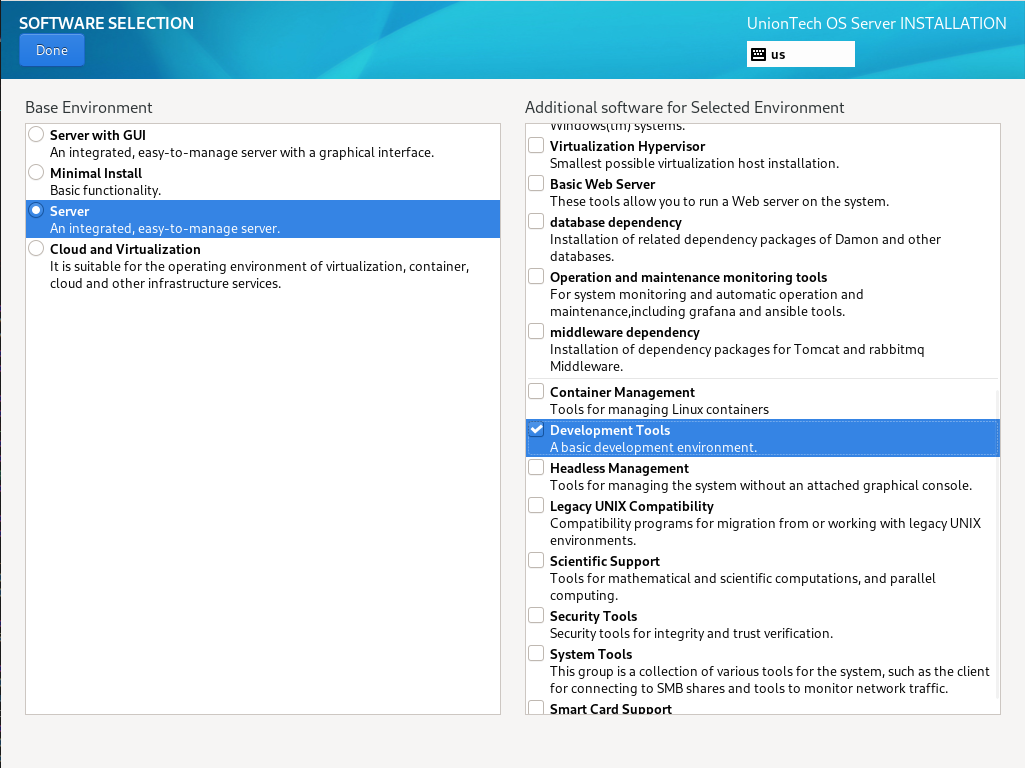Enable the Container Management checkbox
1025x768 pixels.
536,391
